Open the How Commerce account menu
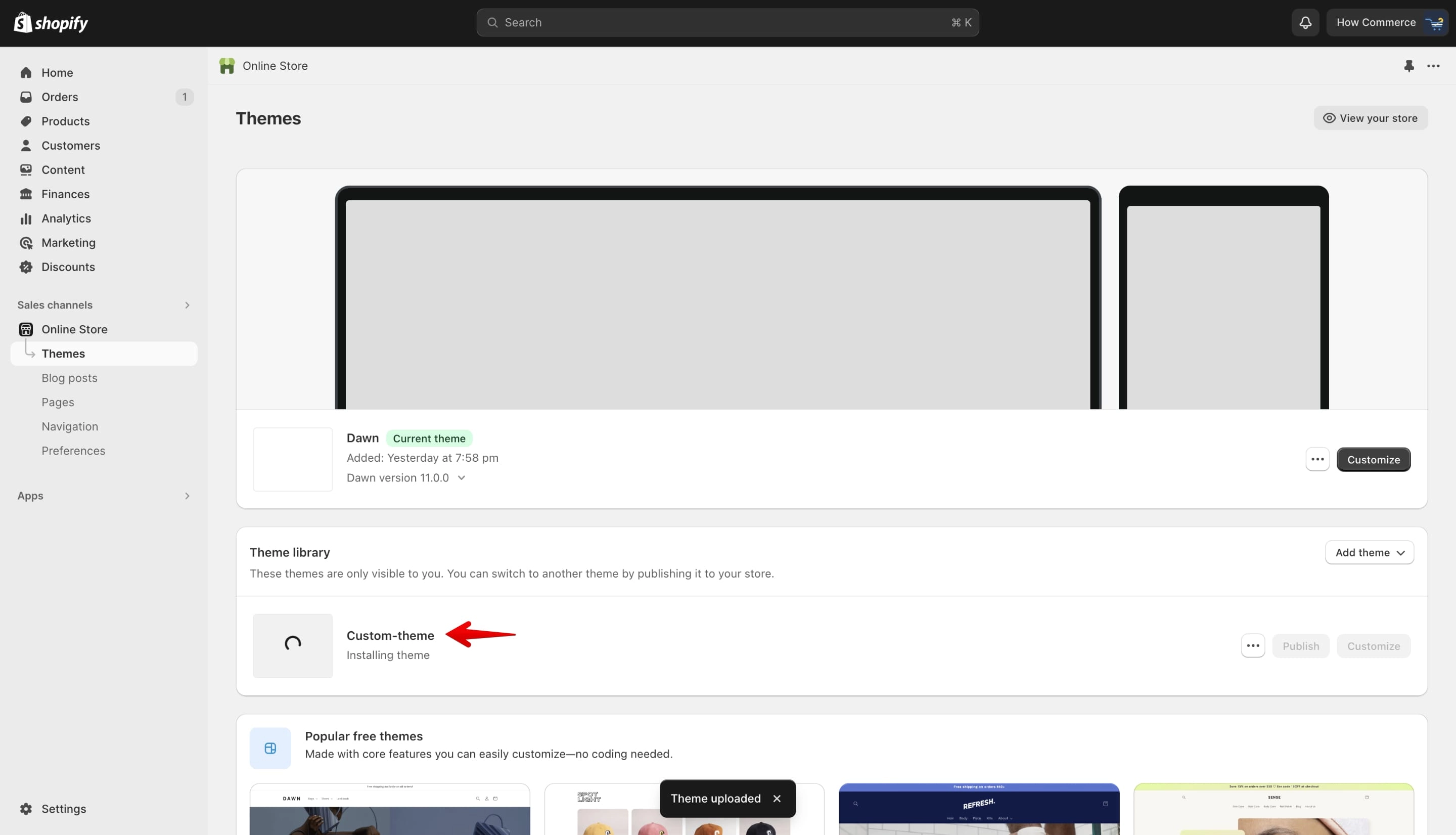 click(1387, 22)
